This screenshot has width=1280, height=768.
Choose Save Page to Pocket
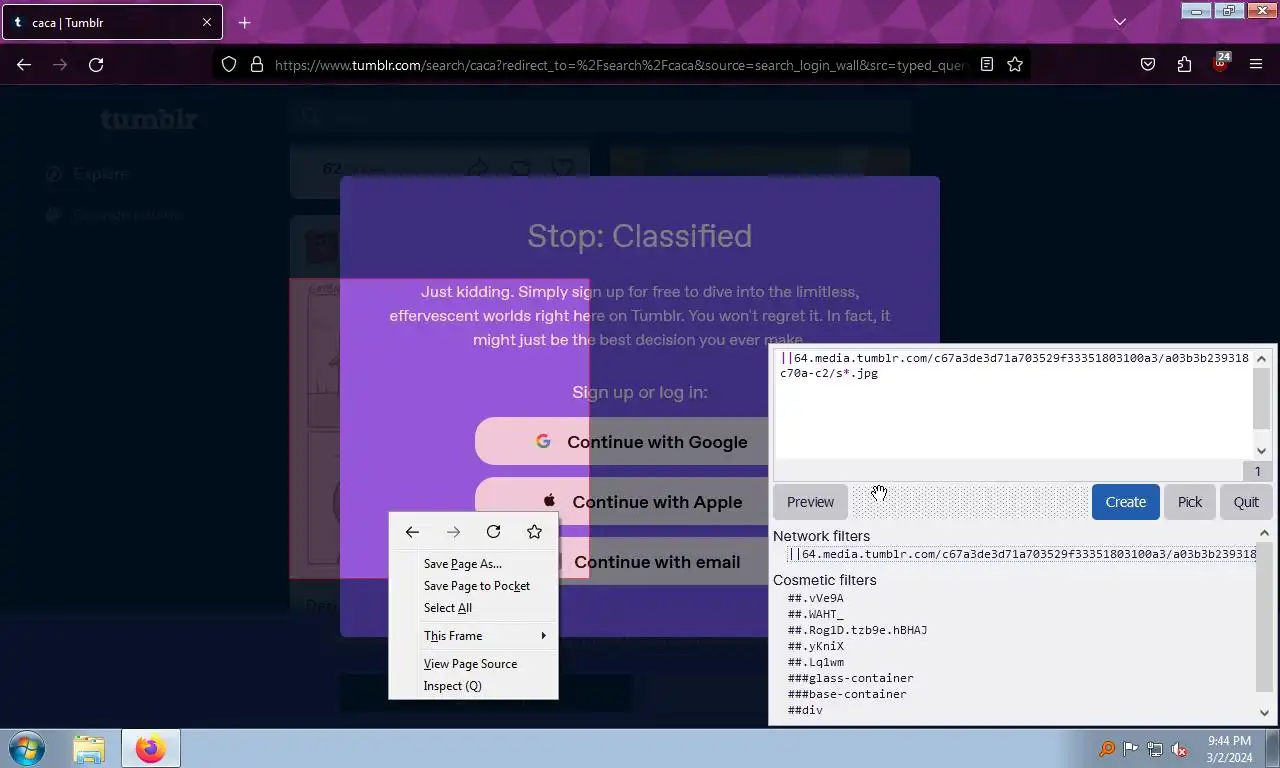pyautogui.click(x=473, y=586)
